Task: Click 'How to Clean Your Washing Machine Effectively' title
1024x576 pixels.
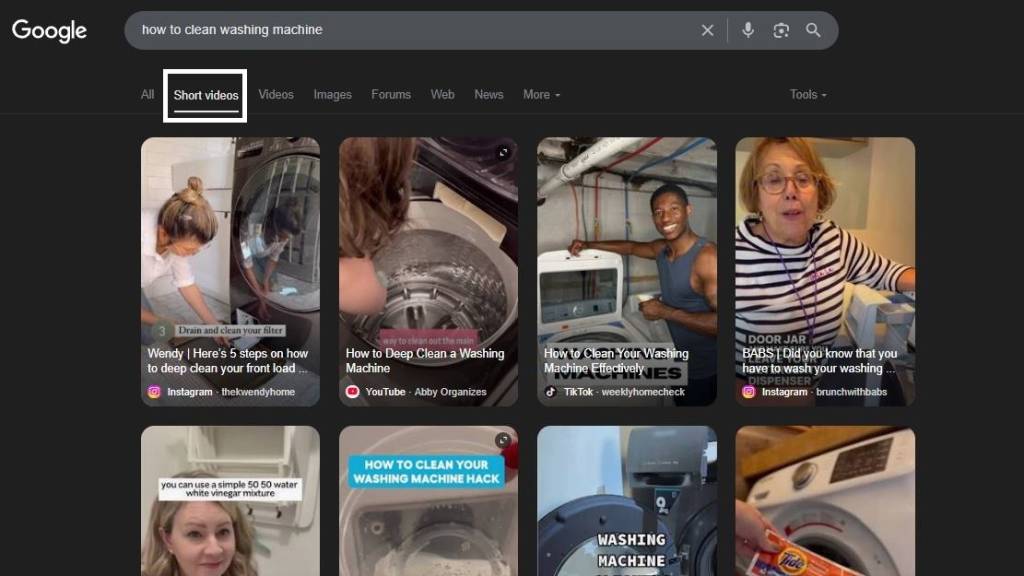Action: 616,361
